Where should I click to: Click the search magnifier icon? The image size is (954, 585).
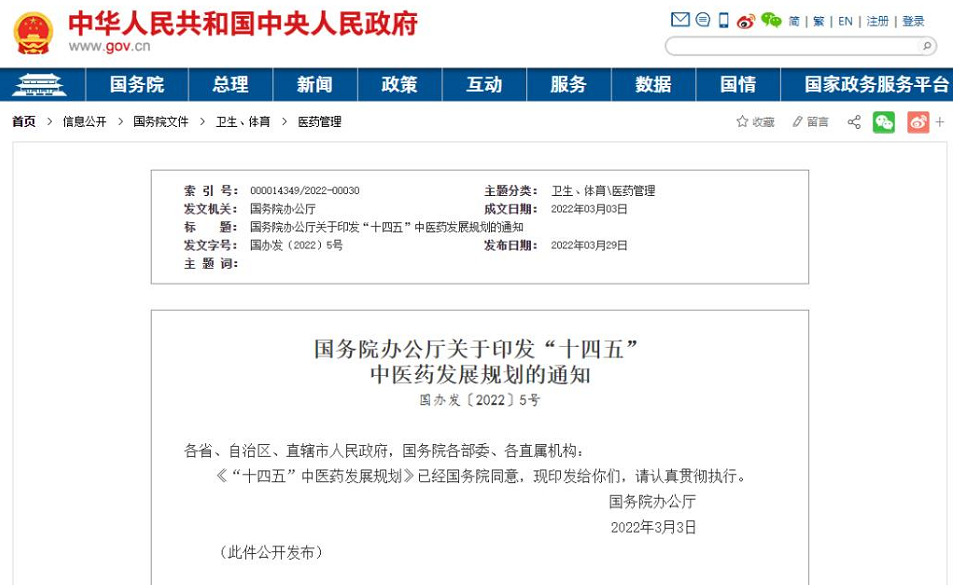(x=927, y=46)
